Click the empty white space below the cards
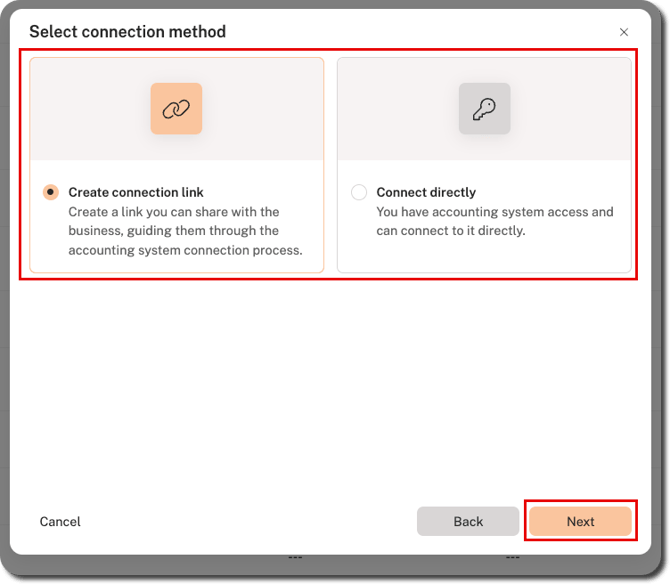 click(x=329, y=384)
